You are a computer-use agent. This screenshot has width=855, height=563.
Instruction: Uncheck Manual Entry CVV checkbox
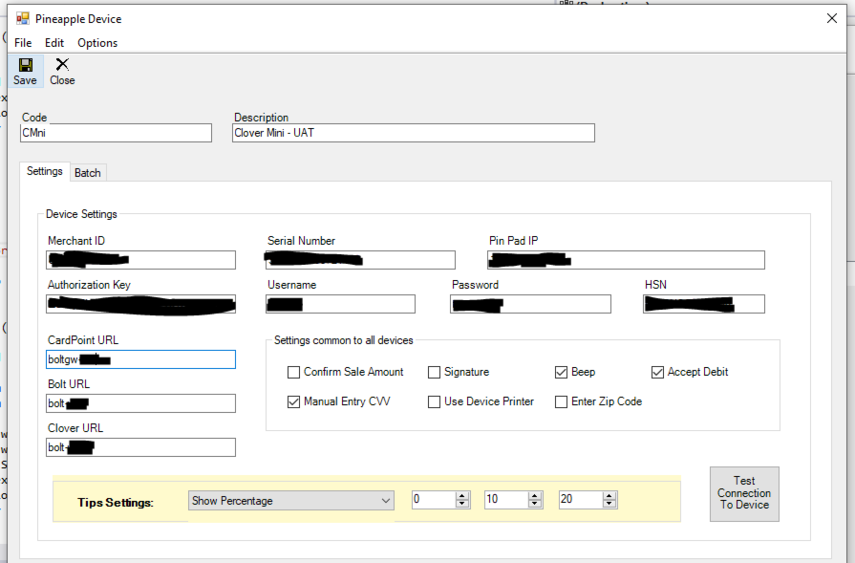293,402
